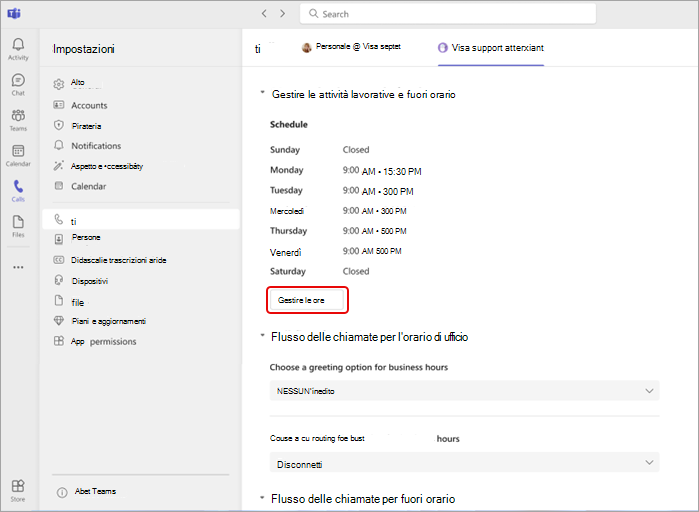This screenshot has width=699, height=512.
Task: Collapse Flusso delle chiamate per l'orario di ufficio
Action: point(263,335)
